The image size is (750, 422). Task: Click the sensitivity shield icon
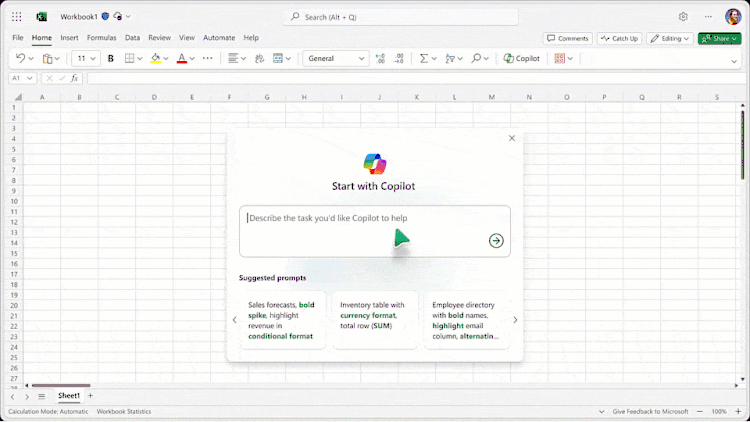(105, 16)
